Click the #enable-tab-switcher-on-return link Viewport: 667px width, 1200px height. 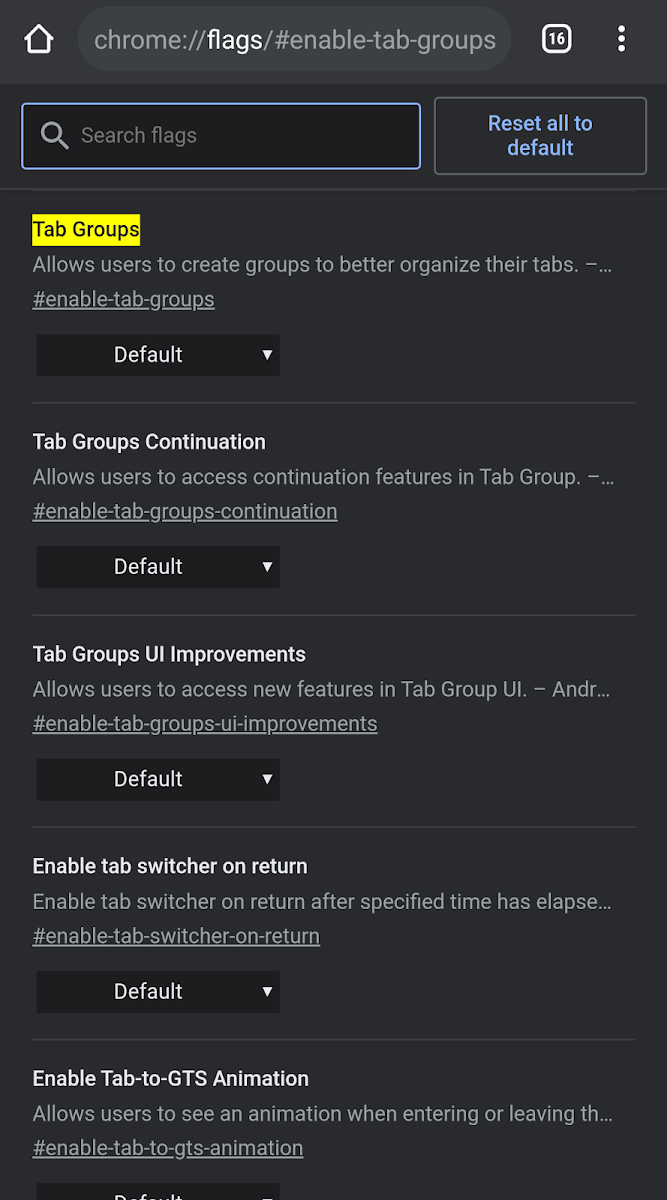pyautogui.click(x=176, y=936)
